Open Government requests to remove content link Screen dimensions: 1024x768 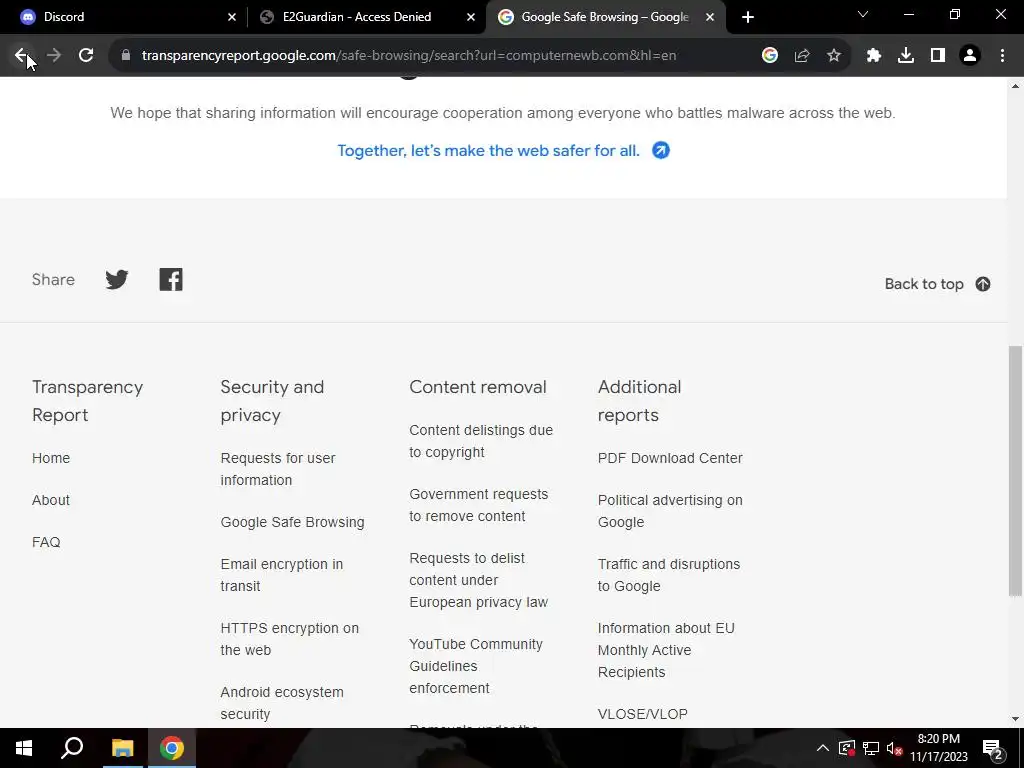479,505
